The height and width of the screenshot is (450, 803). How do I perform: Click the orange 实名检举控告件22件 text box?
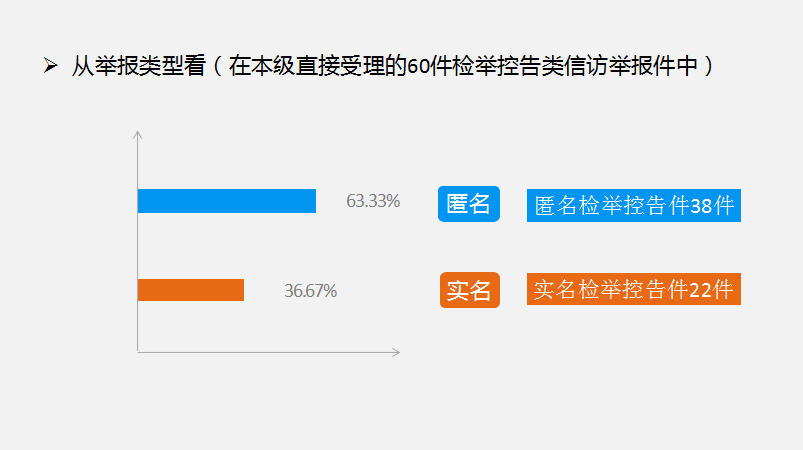pyautogui.click(x=633, y=290)
